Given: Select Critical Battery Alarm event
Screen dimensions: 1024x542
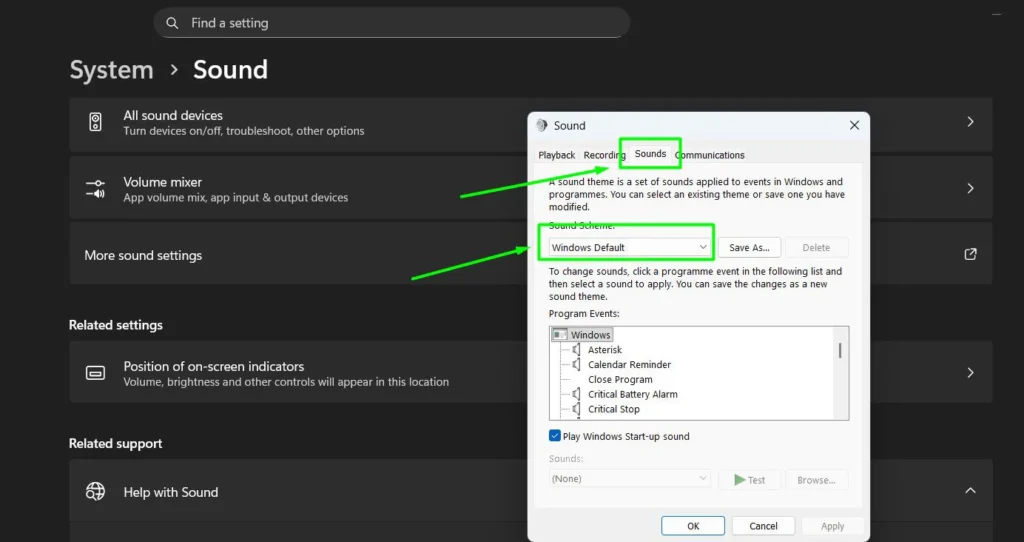Looking at the screenshot, I should (x=633, y=394).
